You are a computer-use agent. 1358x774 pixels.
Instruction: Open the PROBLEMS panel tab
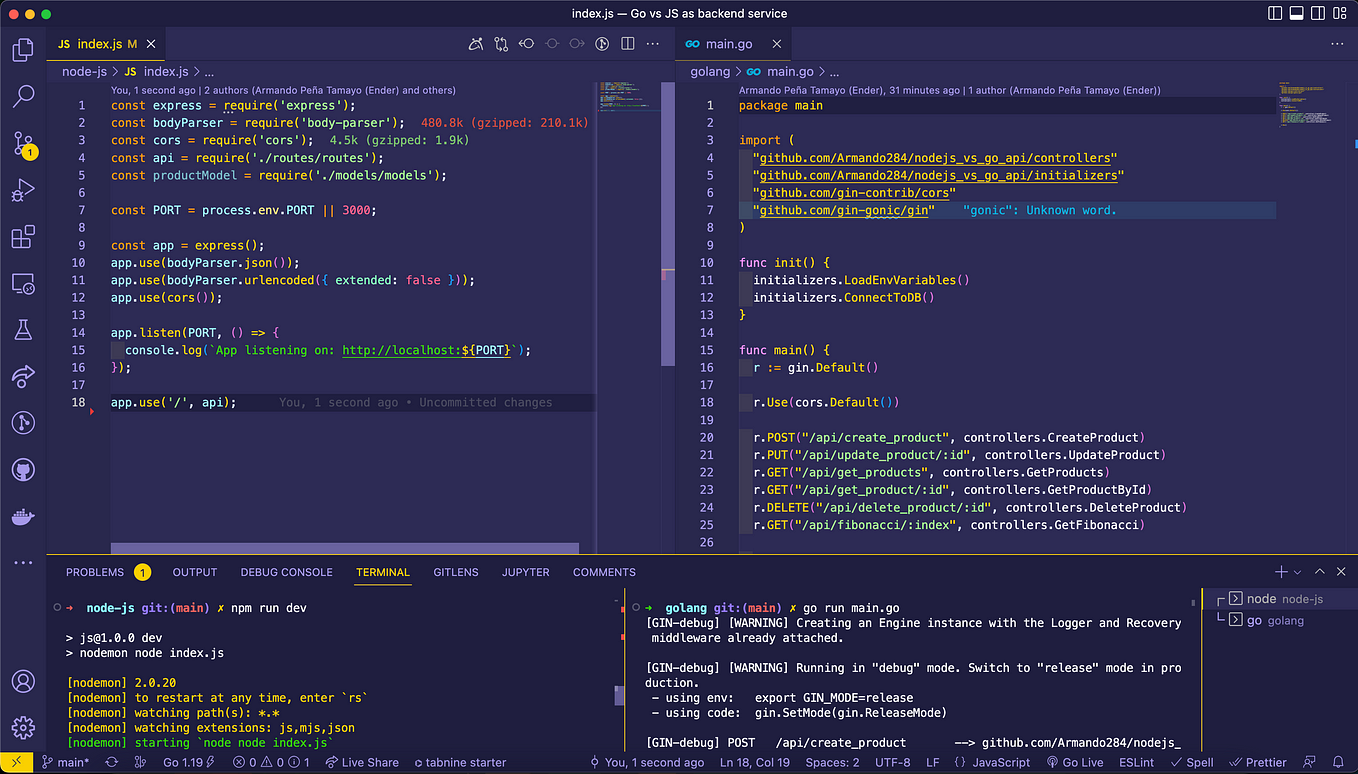click(x=107, y=572)
